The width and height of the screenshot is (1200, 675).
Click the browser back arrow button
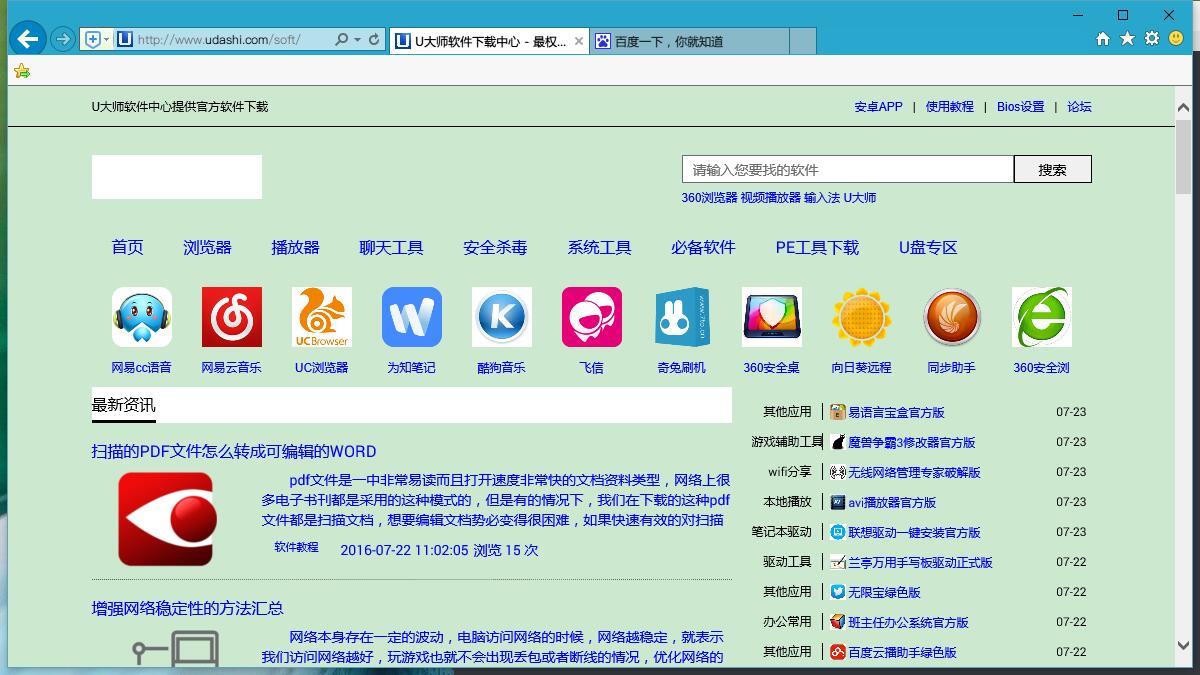28,39
